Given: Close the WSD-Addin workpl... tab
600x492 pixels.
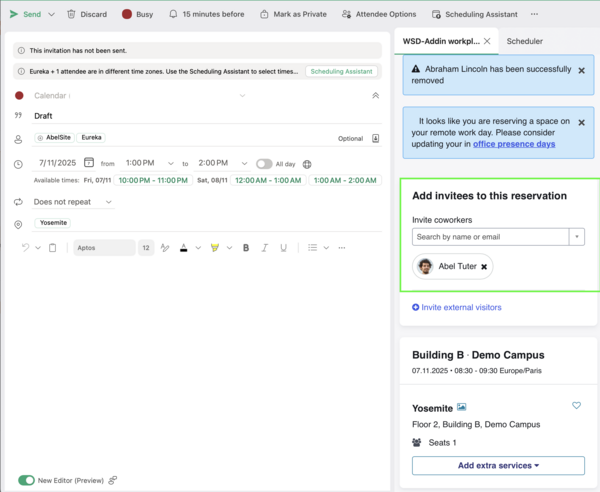Looking at the screenshot, I should point(487,41).
